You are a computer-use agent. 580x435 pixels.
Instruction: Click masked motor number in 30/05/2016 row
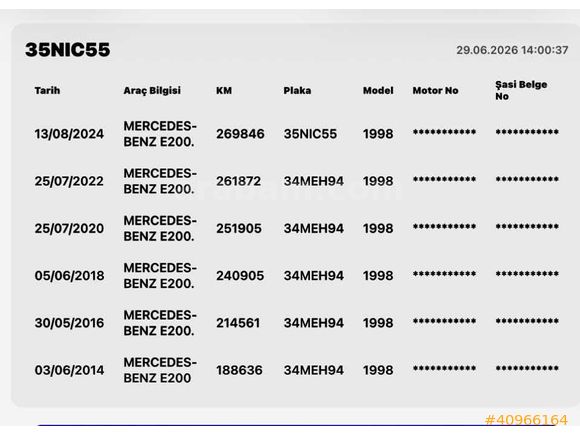tap(444, 321)
